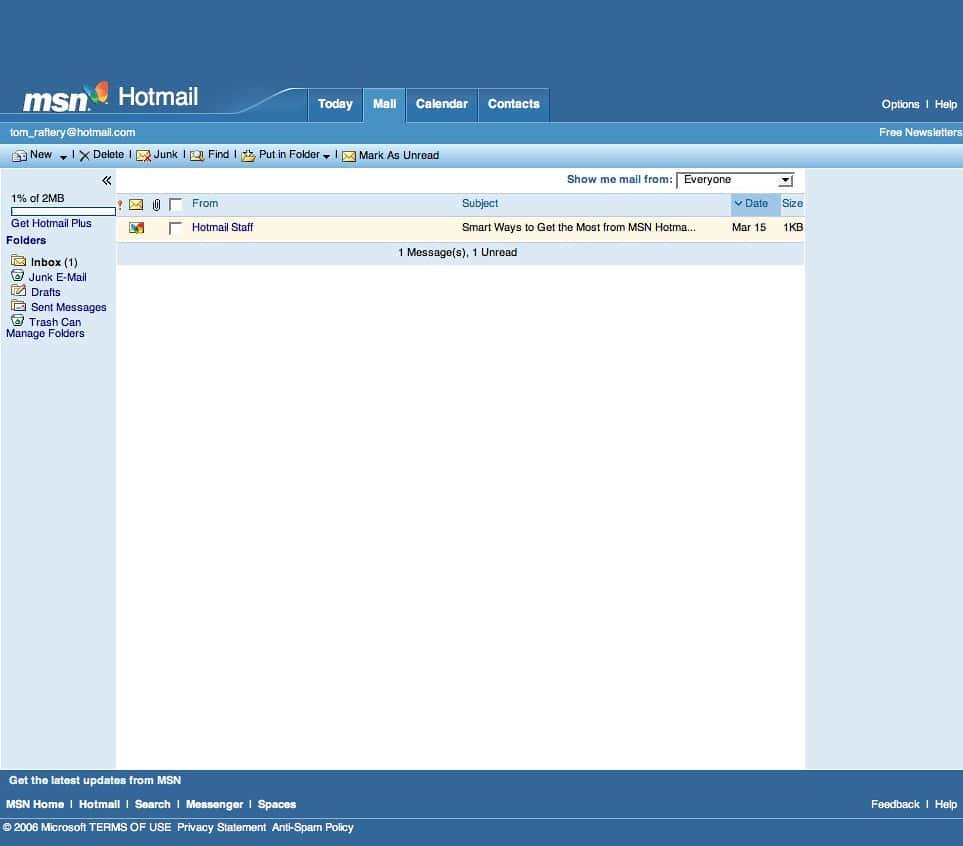Click the storage usage progress bar
The width and height of the screenshot is (963, 846).
63,211
